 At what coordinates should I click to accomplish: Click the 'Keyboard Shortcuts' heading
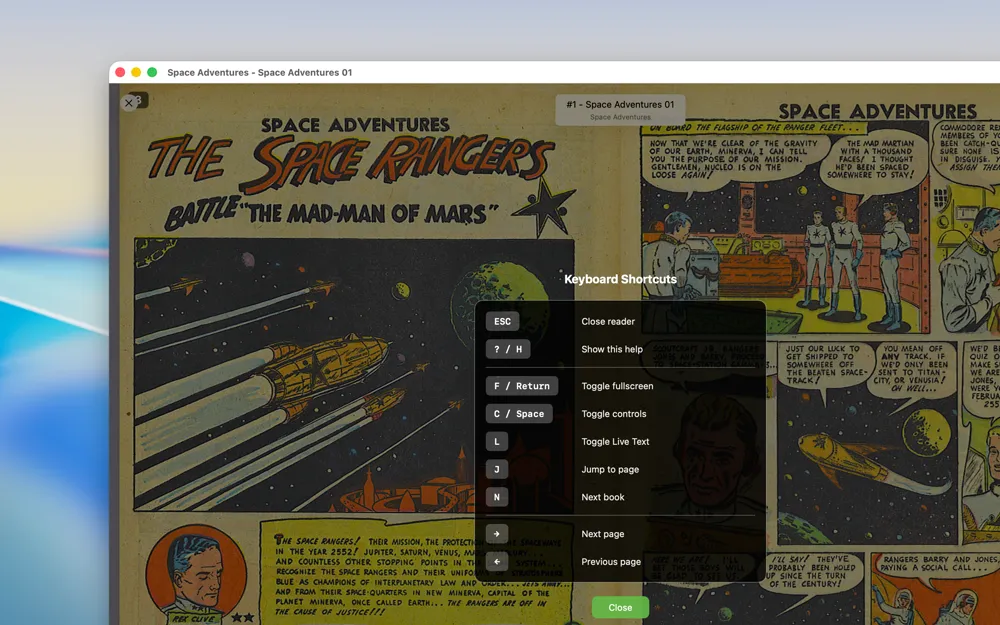620,279
